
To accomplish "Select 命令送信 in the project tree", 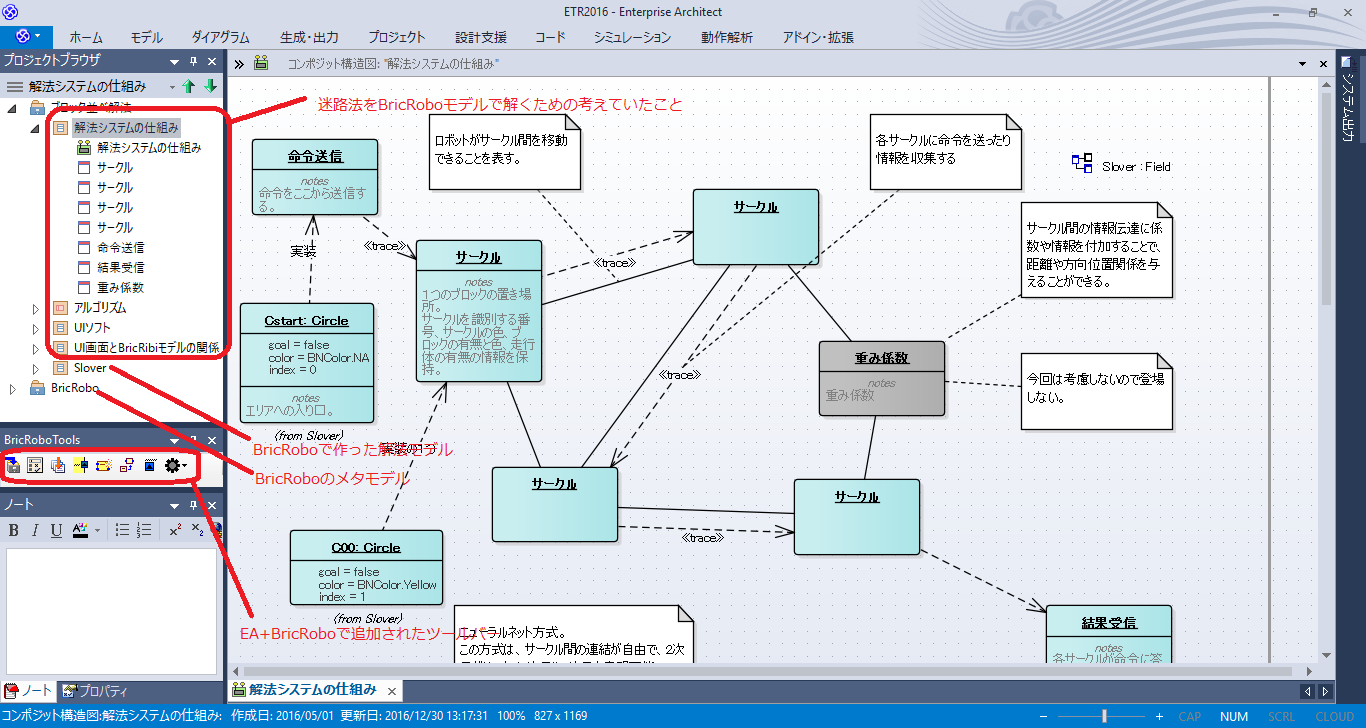I will coord(120,247).
